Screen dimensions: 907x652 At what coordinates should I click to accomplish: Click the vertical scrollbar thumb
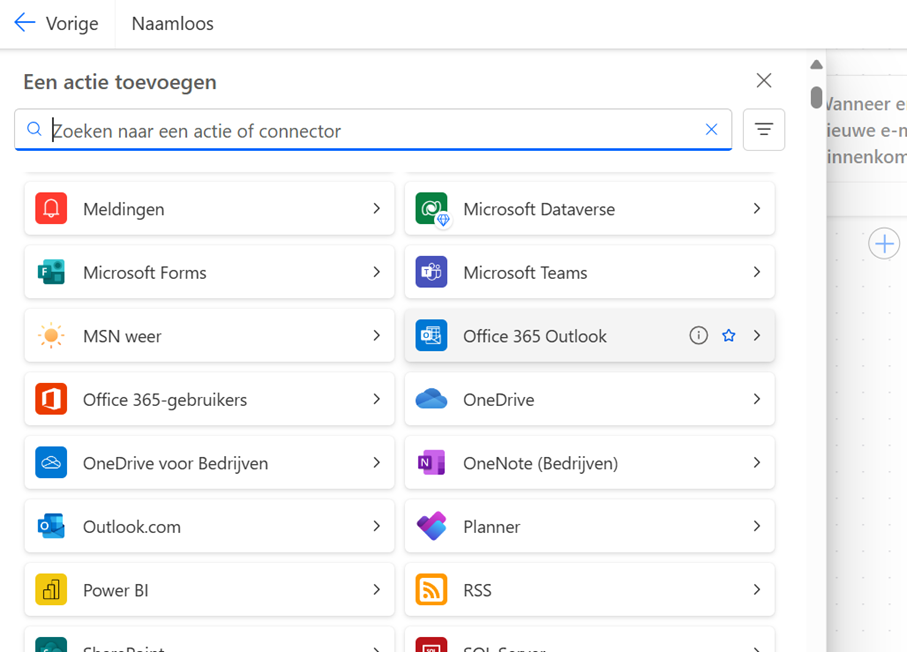[816, 97]
